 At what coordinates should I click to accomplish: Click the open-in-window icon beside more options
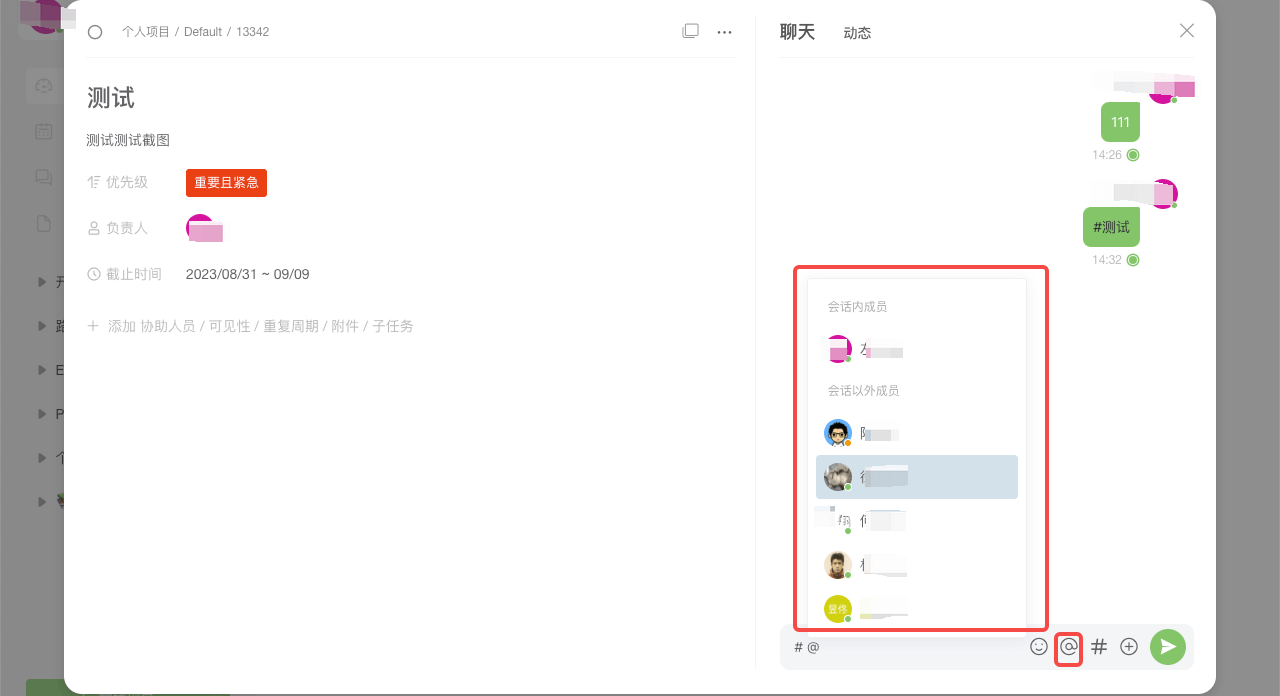[x=690, y=31]
